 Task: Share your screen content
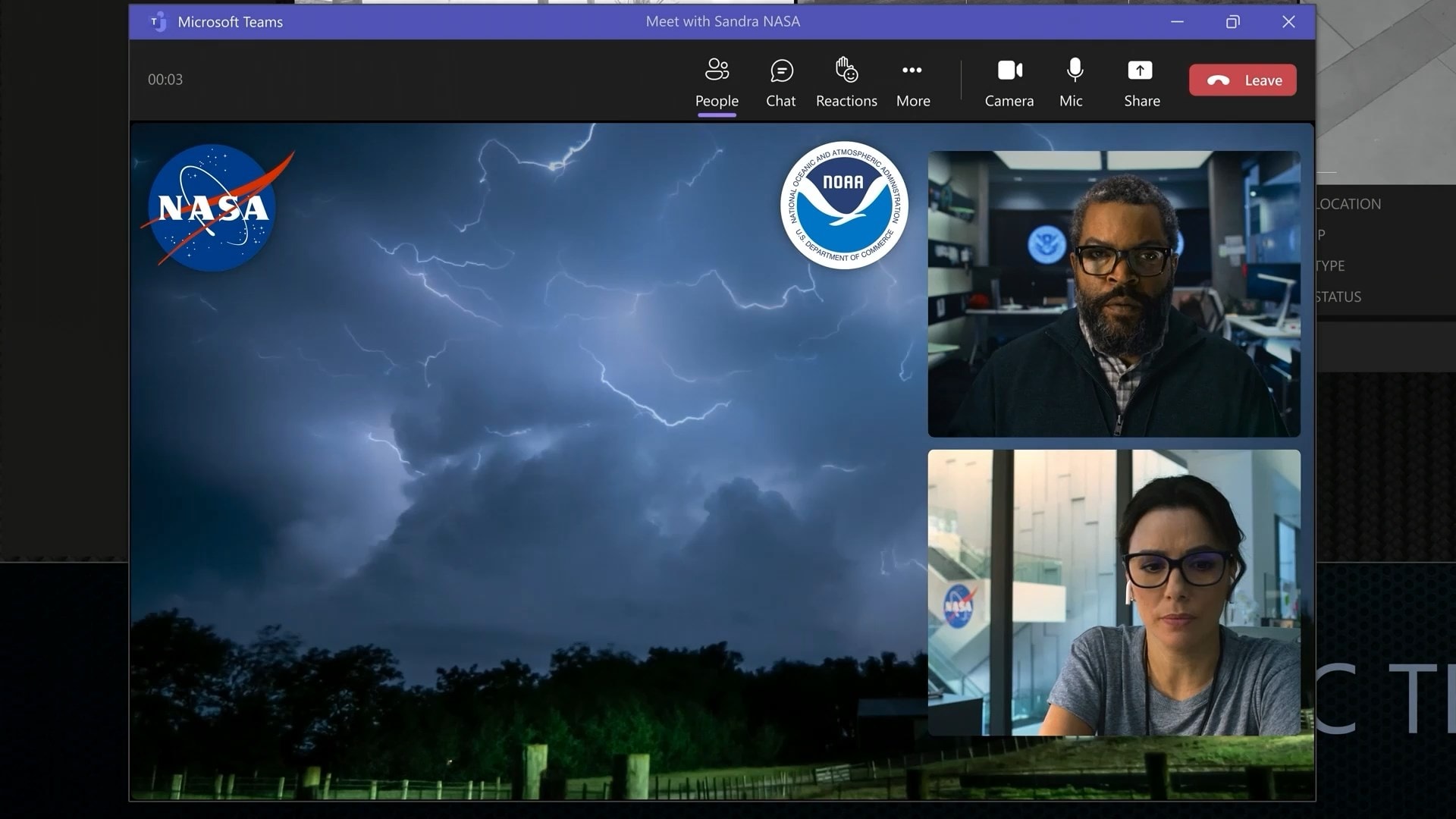[x=1141, y=83]
